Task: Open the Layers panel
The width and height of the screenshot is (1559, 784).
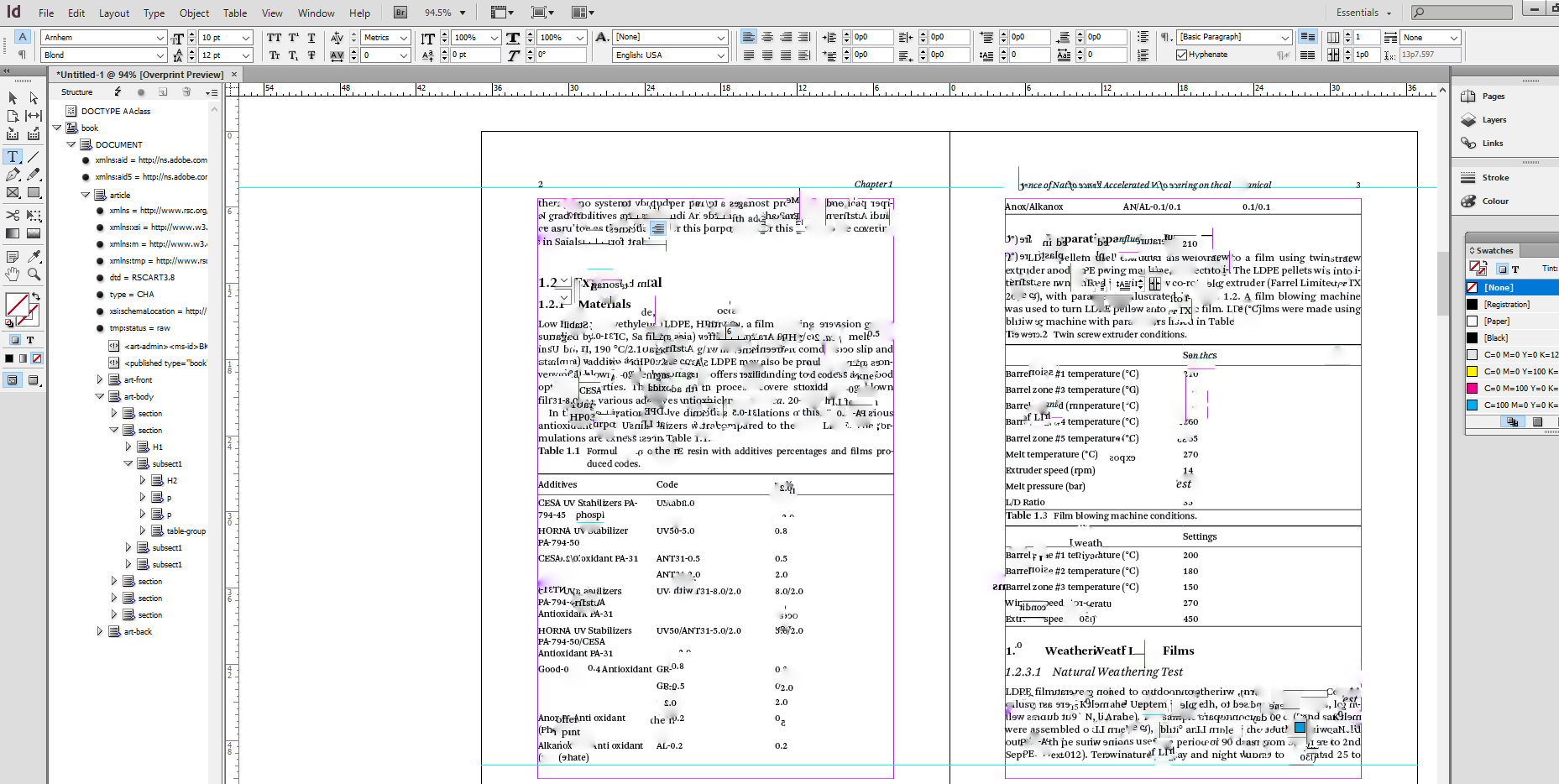Action: [x=1494, y=119]
